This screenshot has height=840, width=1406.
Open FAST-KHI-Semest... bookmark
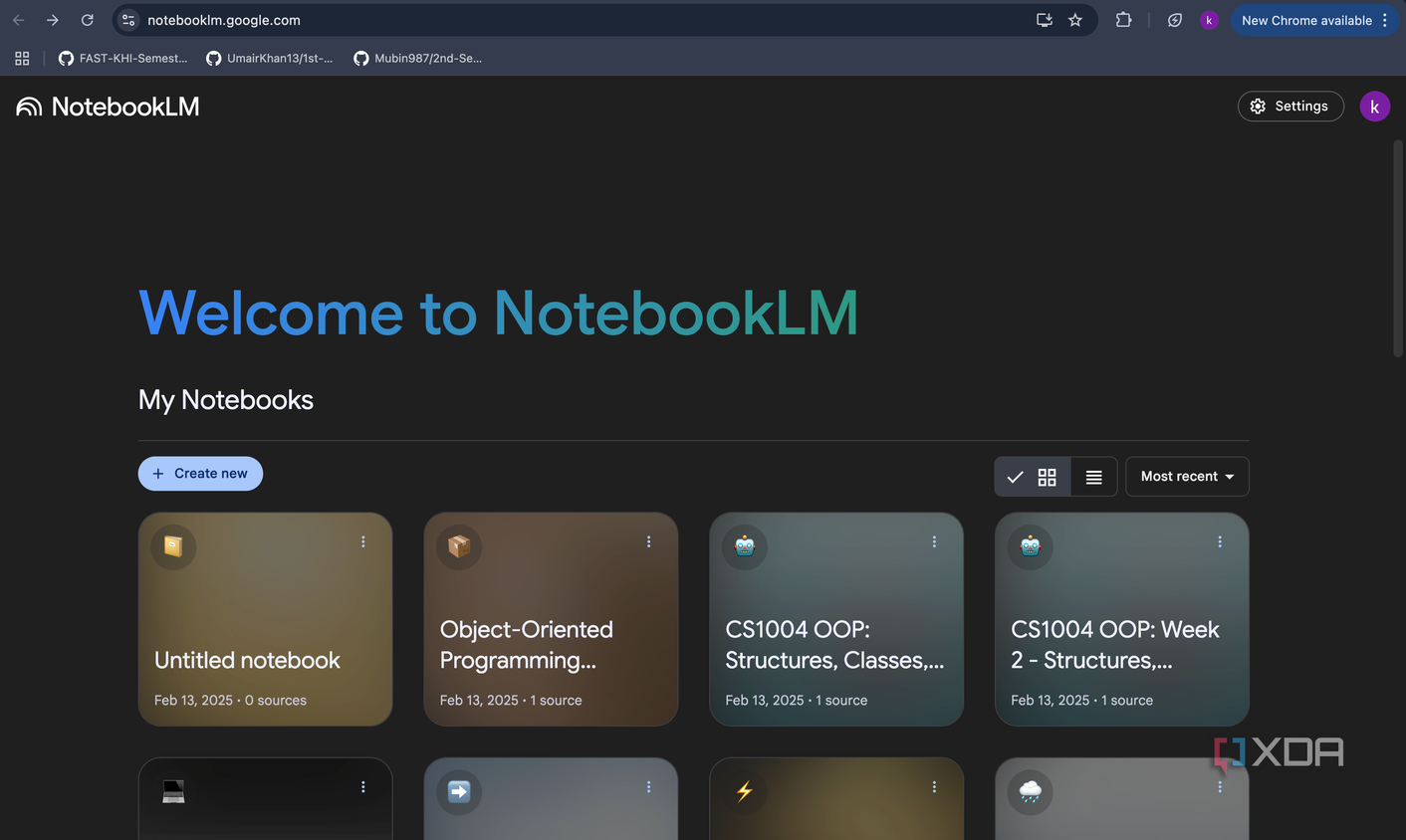point(122,59)
